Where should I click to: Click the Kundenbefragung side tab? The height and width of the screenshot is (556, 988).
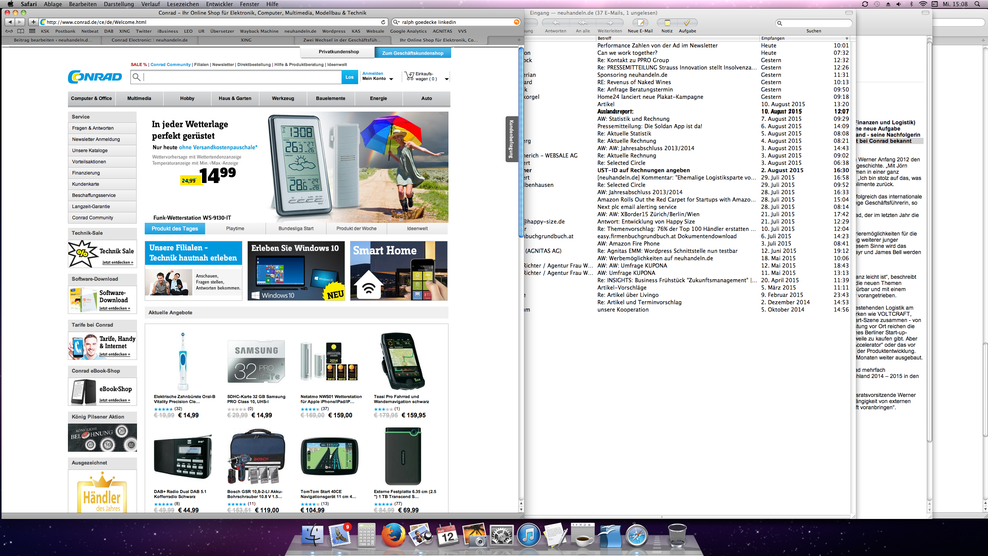tap(512, 139)
